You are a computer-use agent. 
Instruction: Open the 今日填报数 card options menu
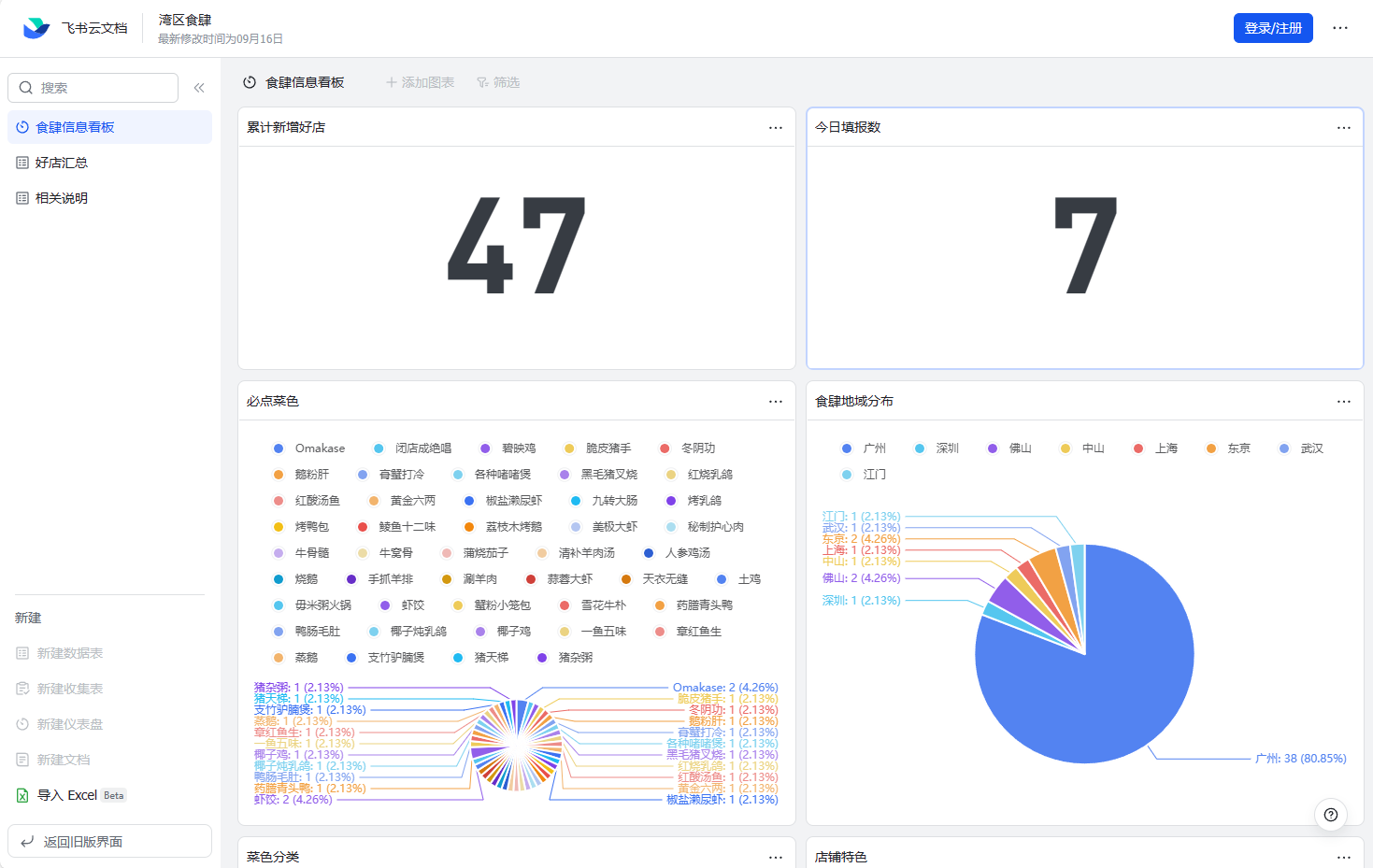tap(1344, 127)
